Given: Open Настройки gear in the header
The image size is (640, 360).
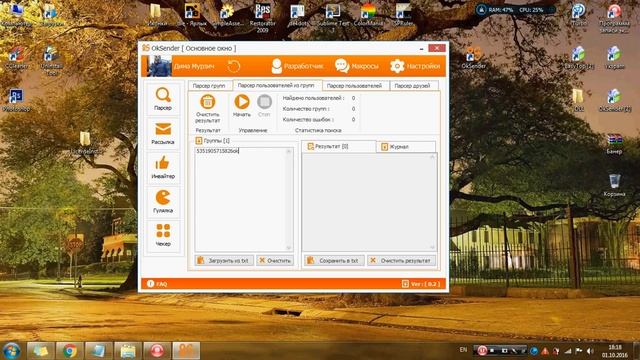Looking at the screenshot, I should (415, 66).
